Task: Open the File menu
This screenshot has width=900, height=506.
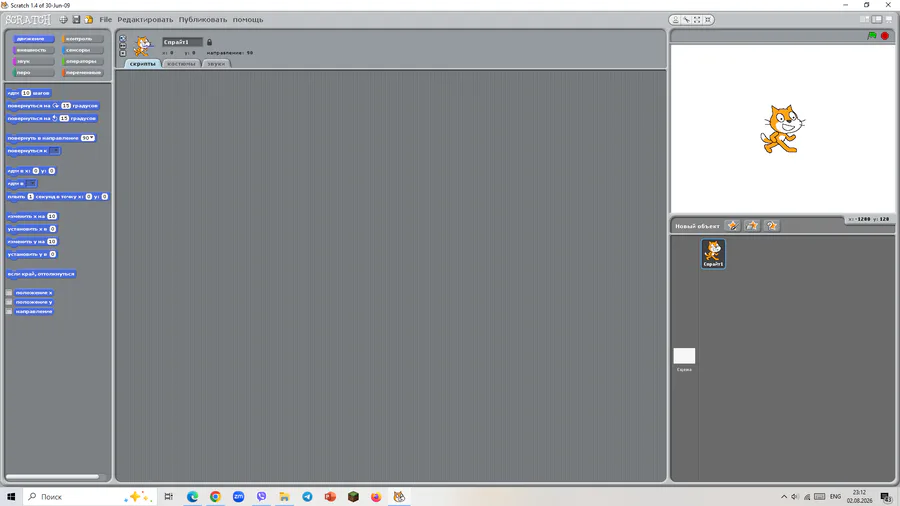Action: [x=106, y=20]
